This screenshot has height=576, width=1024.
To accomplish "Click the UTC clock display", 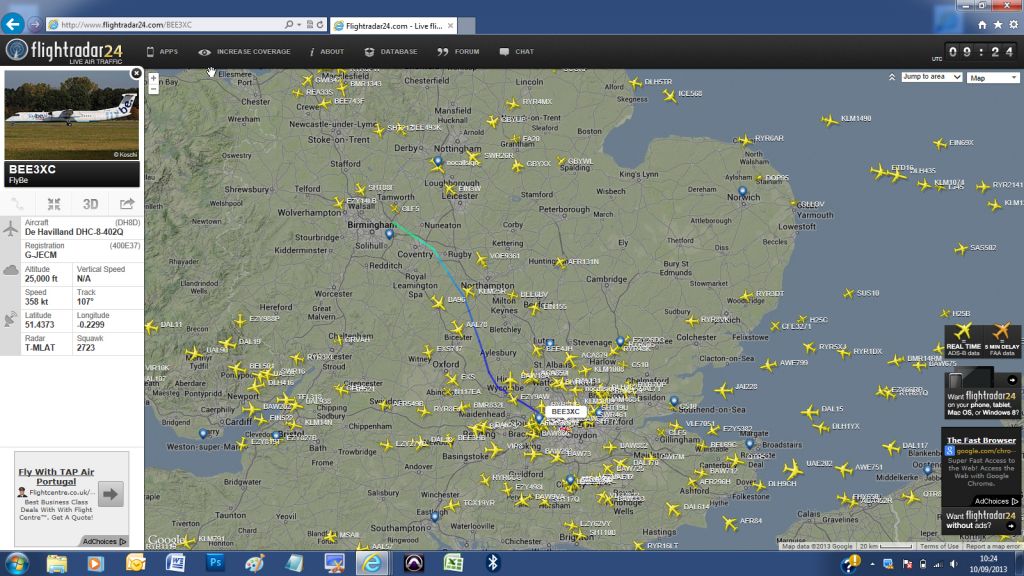I will [x=982, y=52].
